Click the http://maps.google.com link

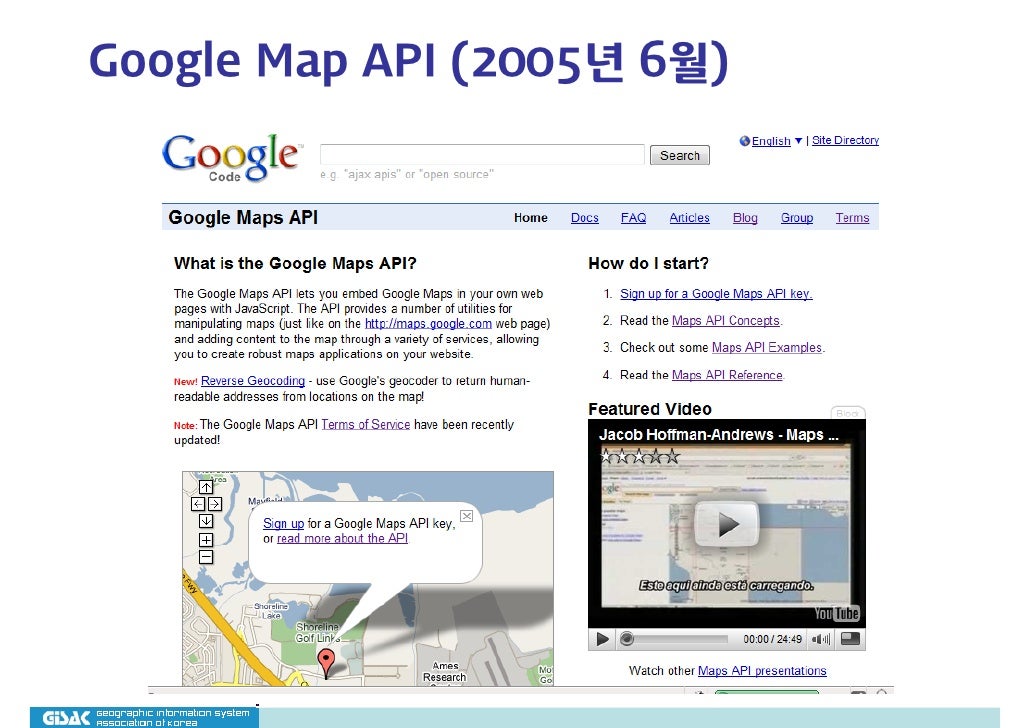[428, 323]
